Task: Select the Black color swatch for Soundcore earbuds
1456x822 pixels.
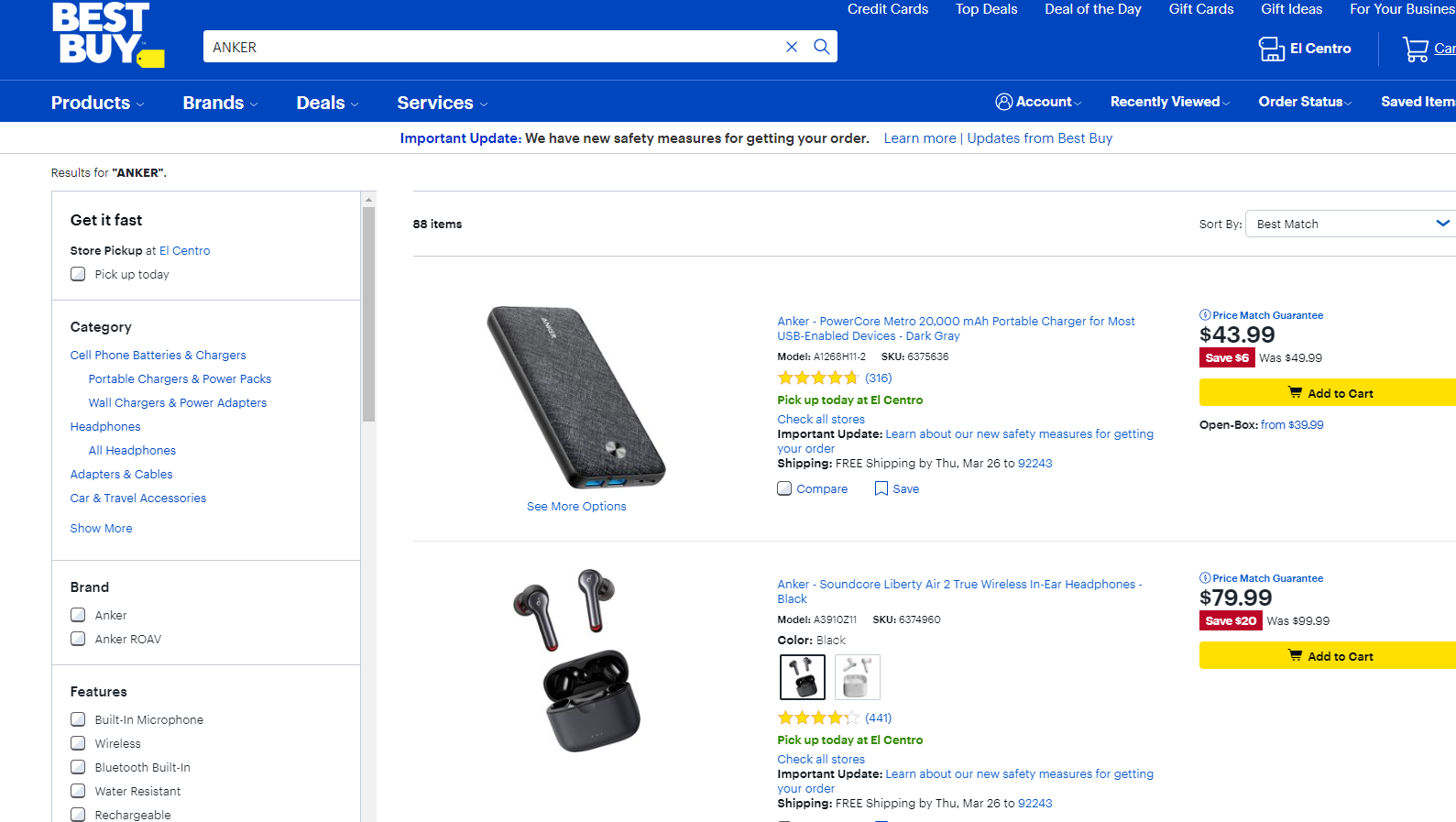Action: point(802,677)
